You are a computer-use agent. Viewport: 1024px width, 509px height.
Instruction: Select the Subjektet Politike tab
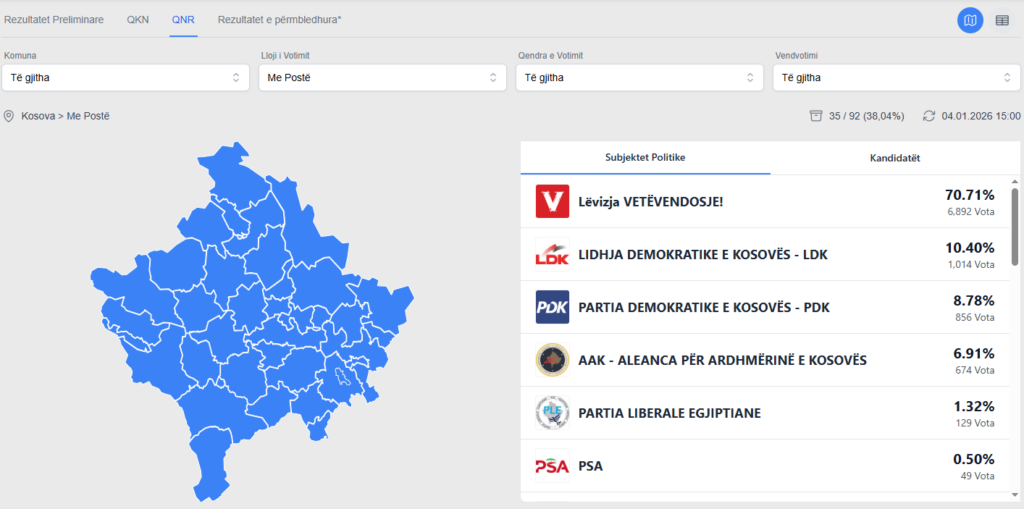click(x=645, y=158)
